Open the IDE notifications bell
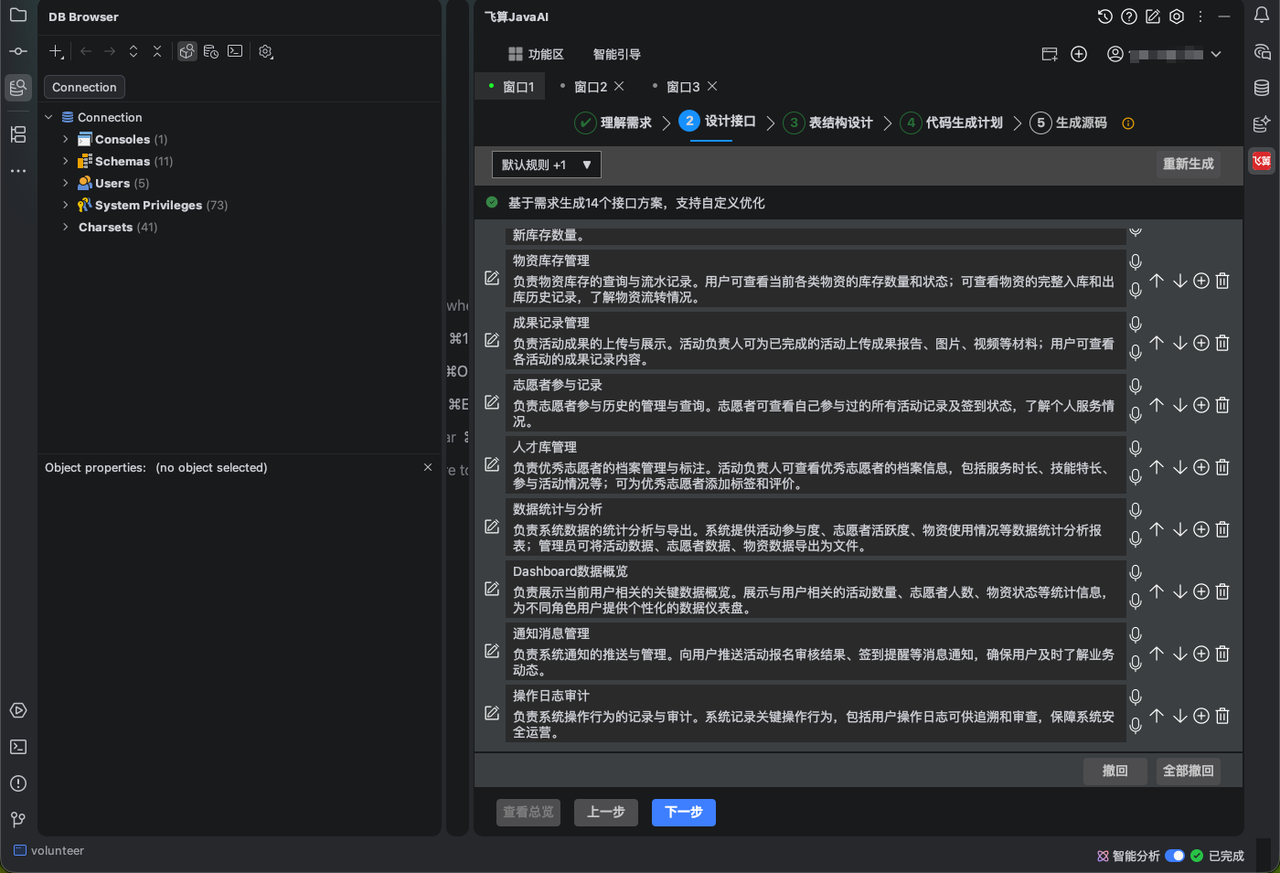Viewport: 1280px width, 873px height. [1262, 15]
